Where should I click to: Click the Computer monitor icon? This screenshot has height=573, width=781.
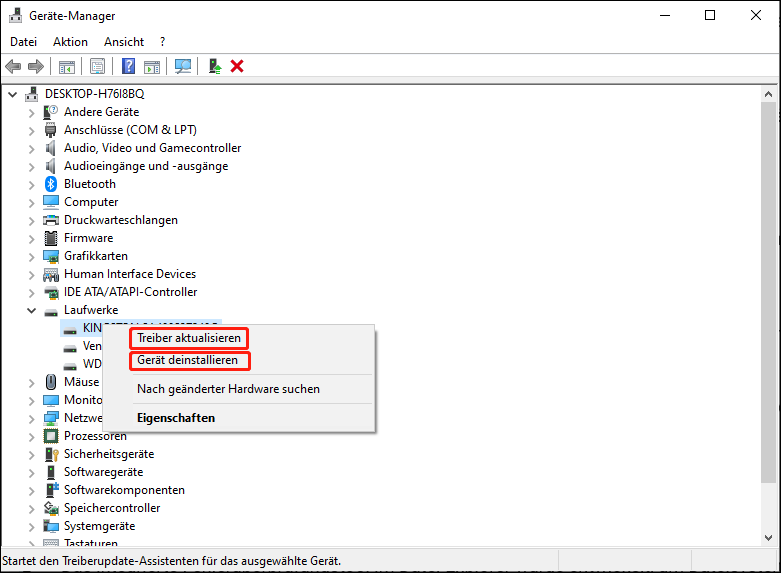pos(51,202)
